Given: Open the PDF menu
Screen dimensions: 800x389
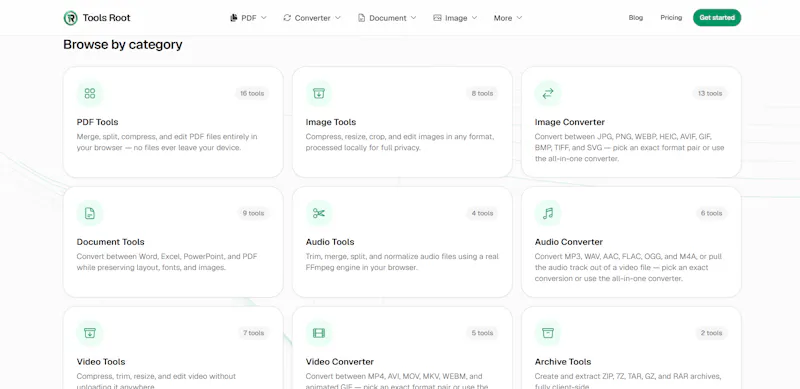Looking at the screenshot, I should 248,18.
